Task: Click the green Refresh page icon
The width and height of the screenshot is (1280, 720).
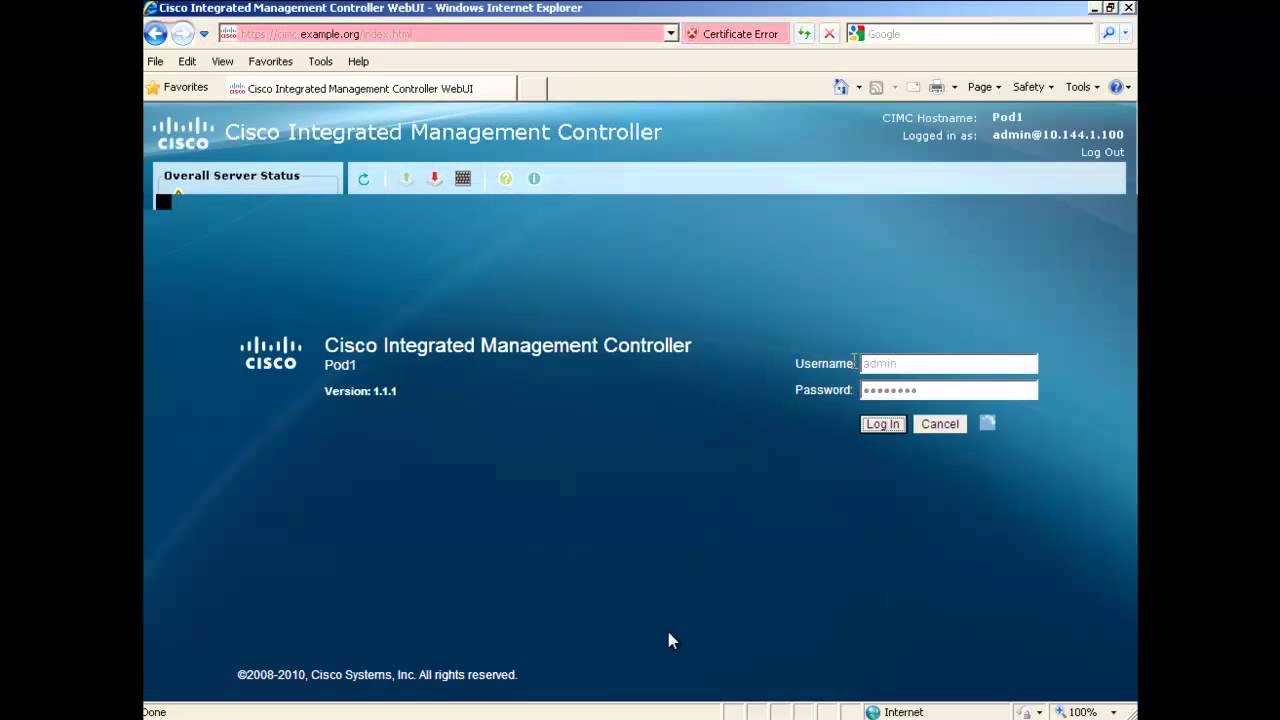Action: point(804,34)
